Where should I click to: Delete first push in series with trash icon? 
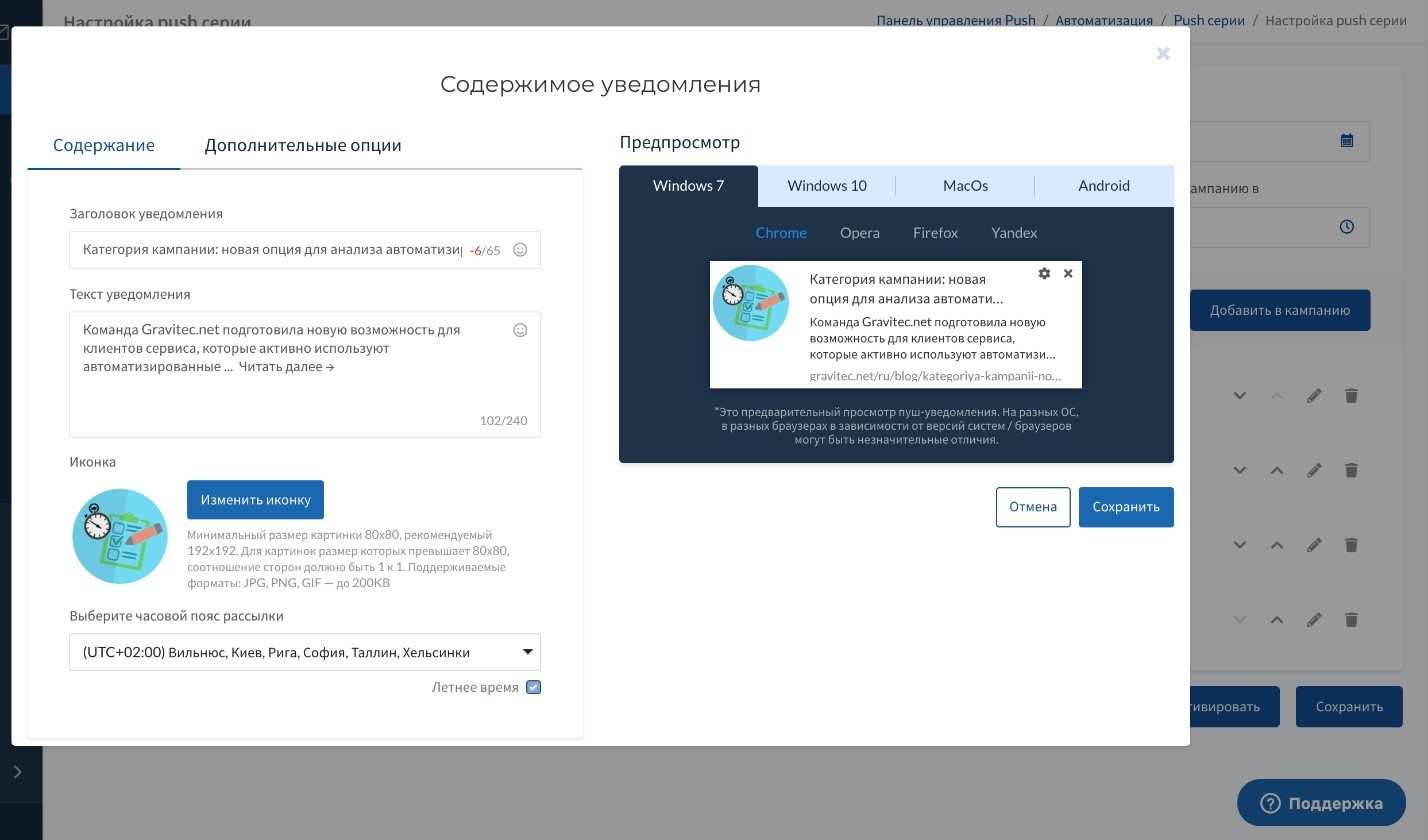(1351, 395)
